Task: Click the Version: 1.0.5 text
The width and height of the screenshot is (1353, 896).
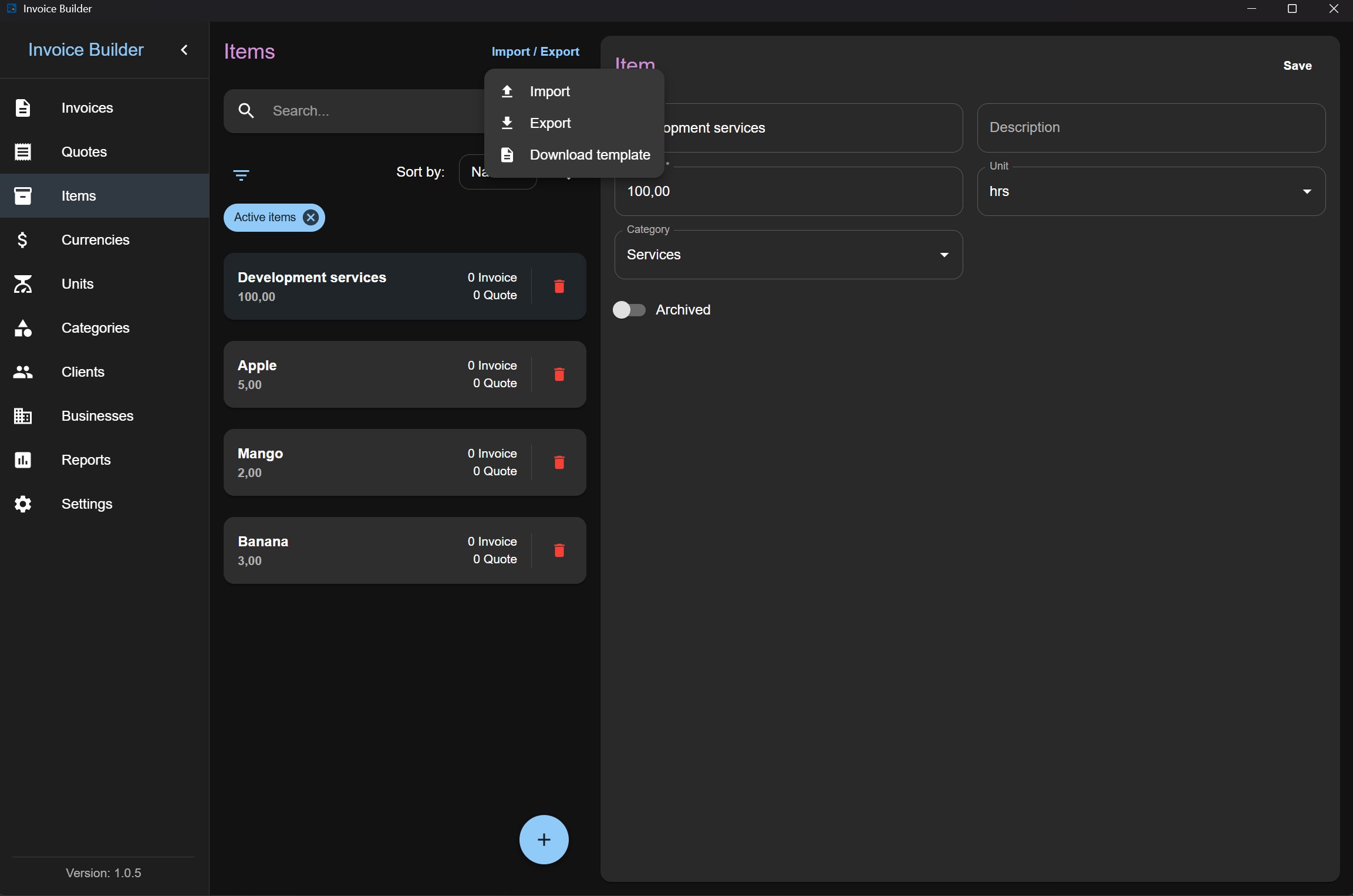Action: click(x=103, y=873)
